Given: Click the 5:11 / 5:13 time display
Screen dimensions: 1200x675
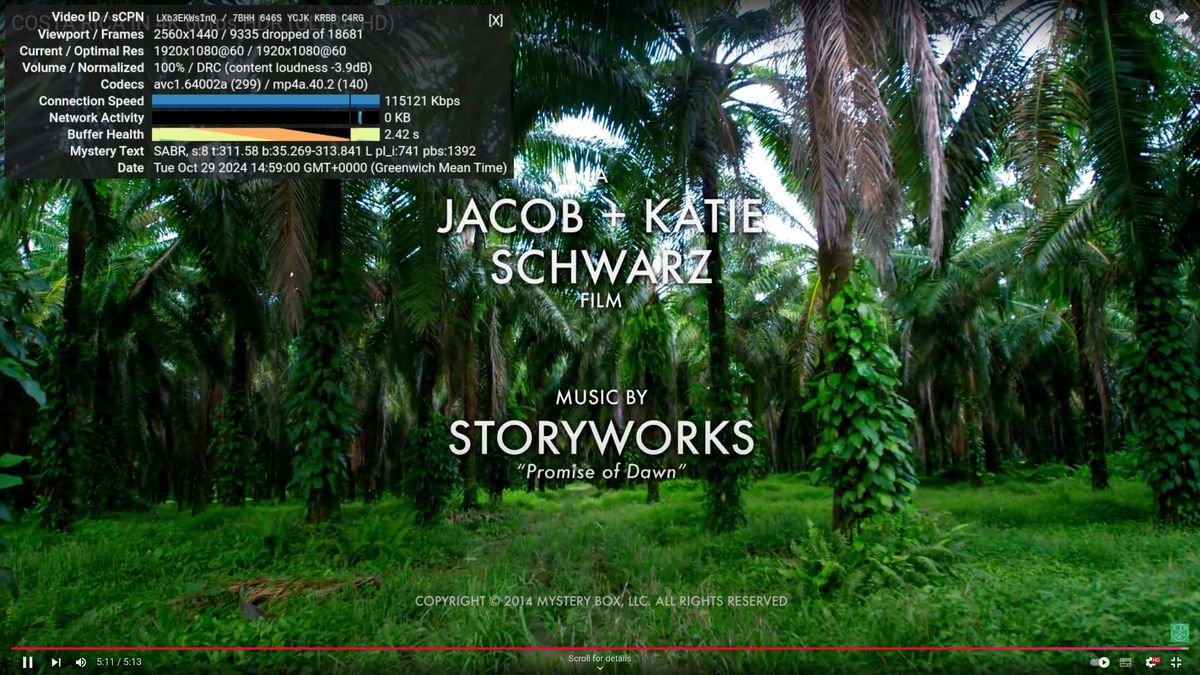Looking at the screenshot, I should [119, 662].
